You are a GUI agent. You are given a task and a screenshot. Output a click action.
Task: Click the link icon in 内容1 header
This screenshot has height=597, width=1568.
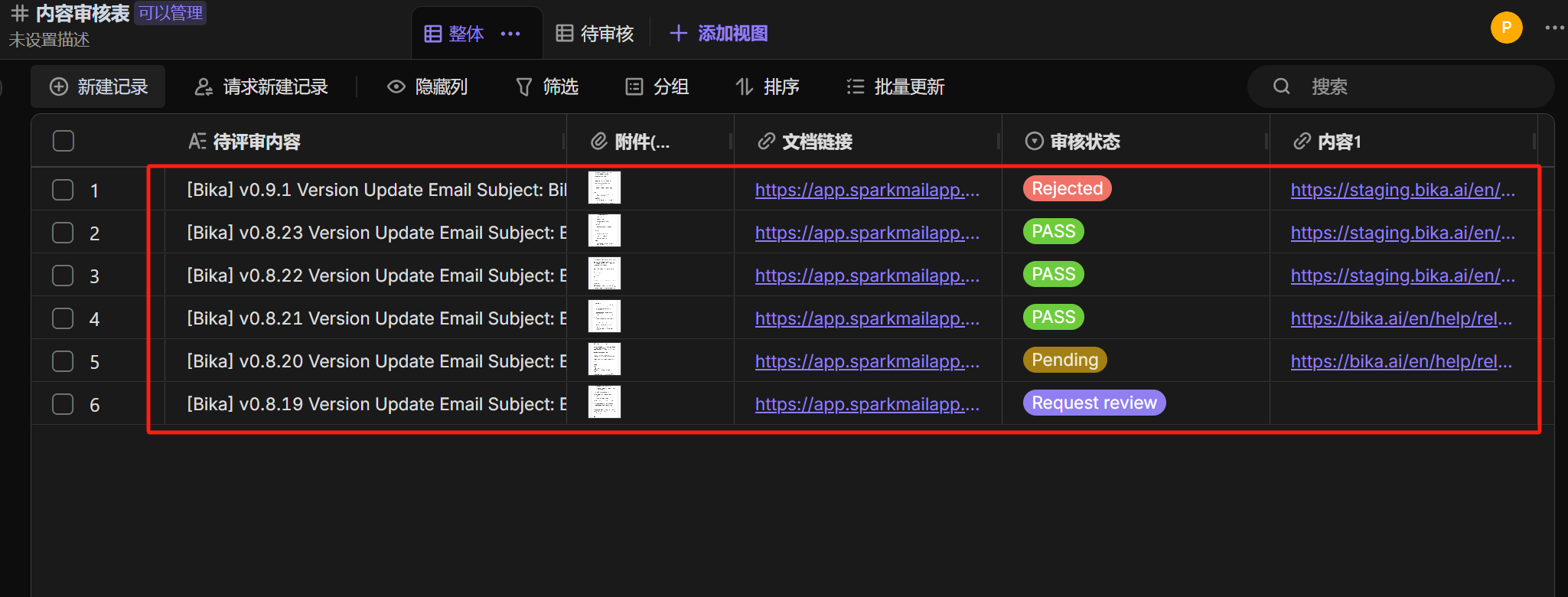[x=1302, y=141]
